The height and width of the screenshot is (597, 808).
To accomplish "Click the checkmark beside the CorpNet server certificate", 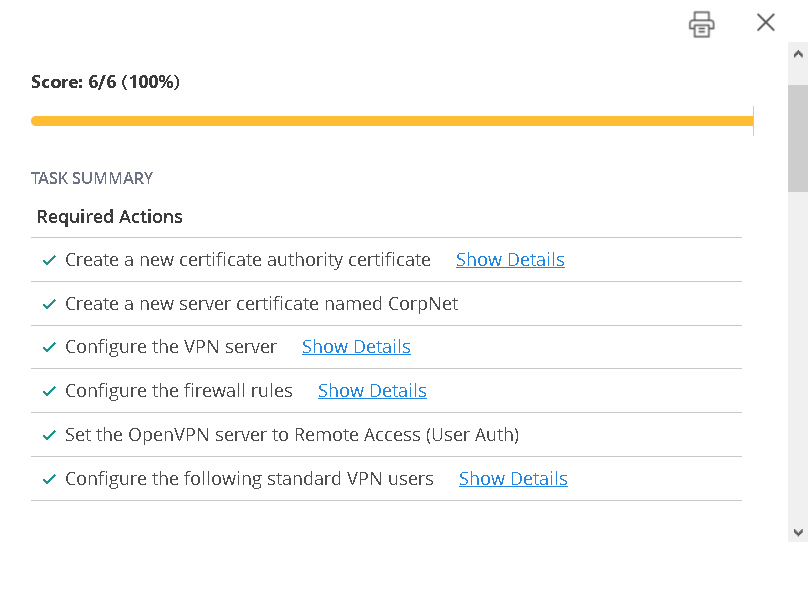I will click(x=49, y=304).
